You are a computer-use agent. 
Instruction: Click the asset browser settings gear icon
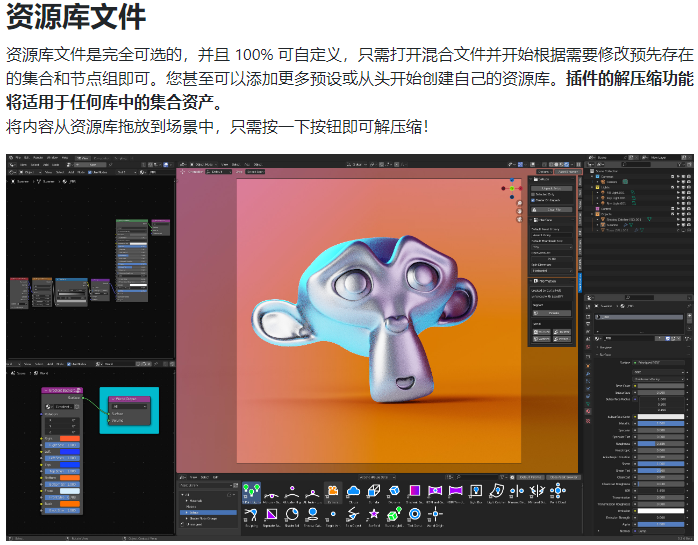coord(512,477)
